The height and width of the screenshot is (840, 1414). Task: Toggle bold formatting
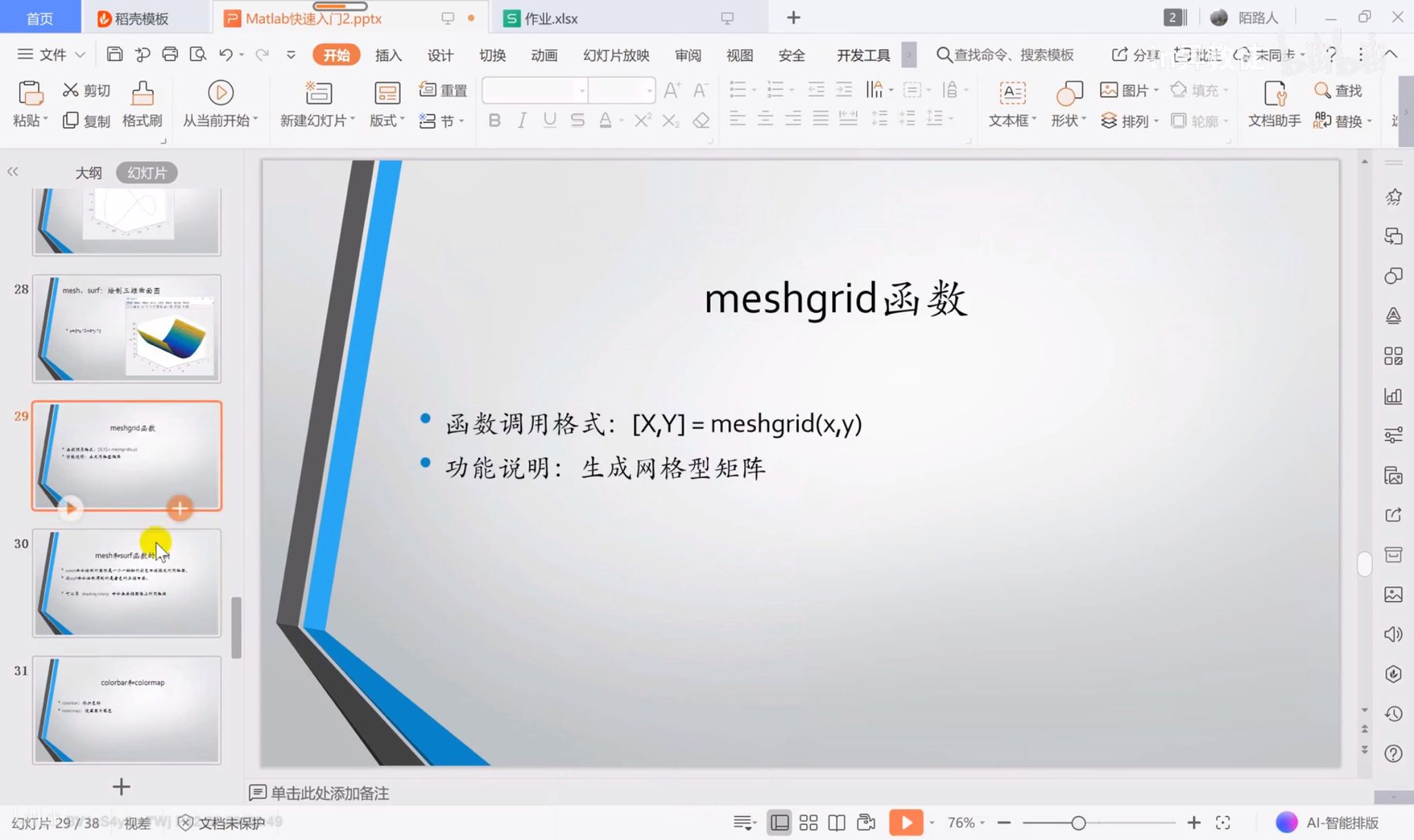coord(494,121)
